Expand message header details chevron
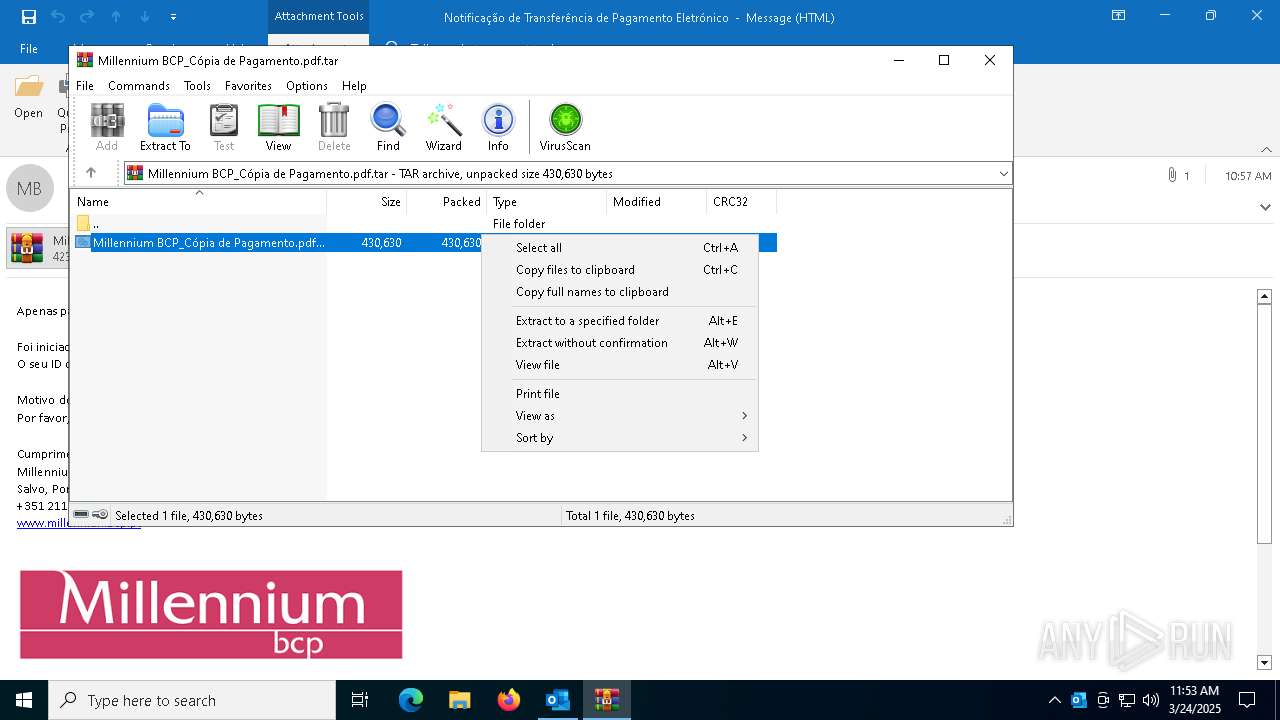The image size is (1280, 720). (x=1265, y=207)
